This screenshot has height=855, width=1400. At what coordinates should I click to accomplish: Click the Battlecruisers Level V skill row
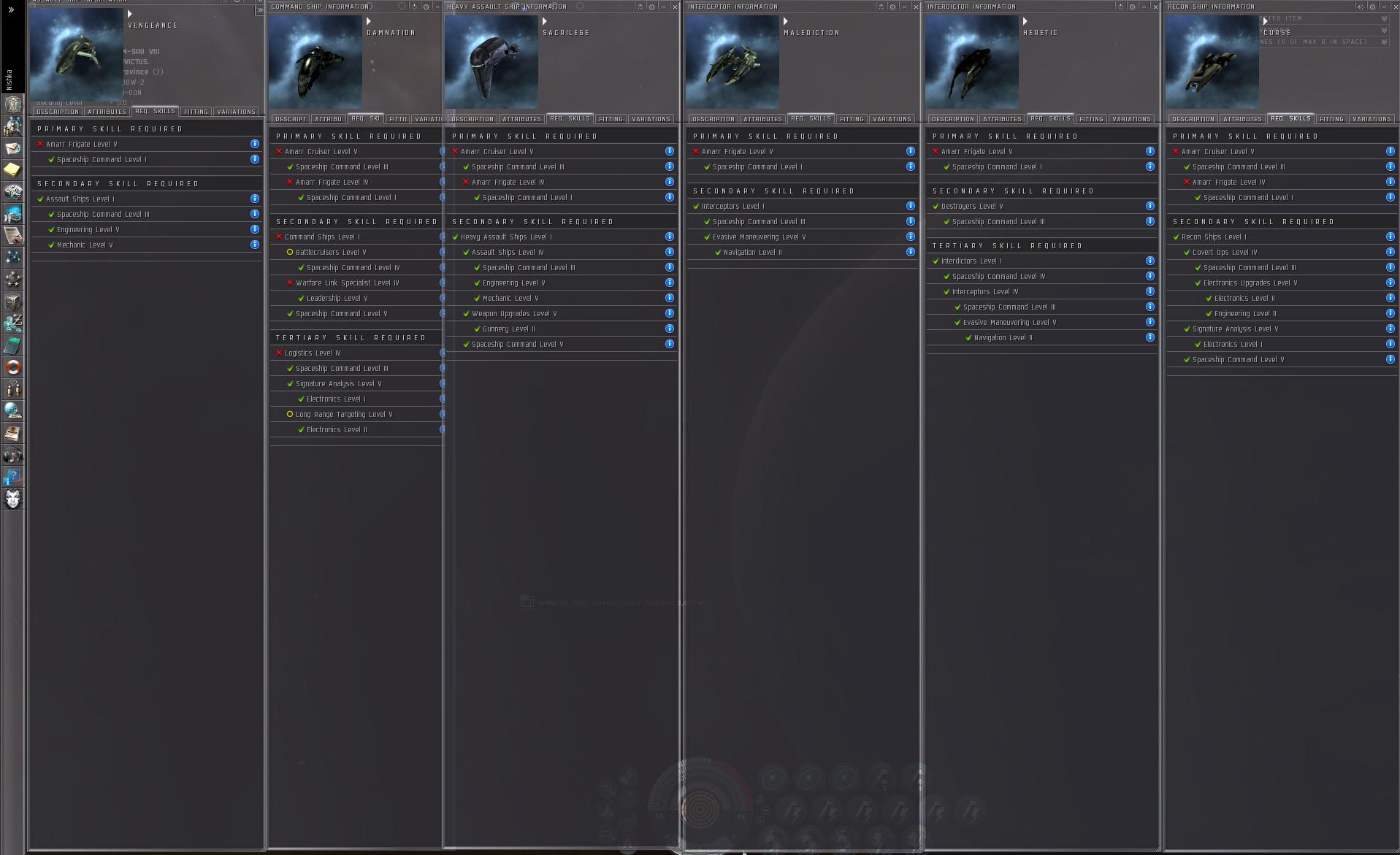coord(356,252)
